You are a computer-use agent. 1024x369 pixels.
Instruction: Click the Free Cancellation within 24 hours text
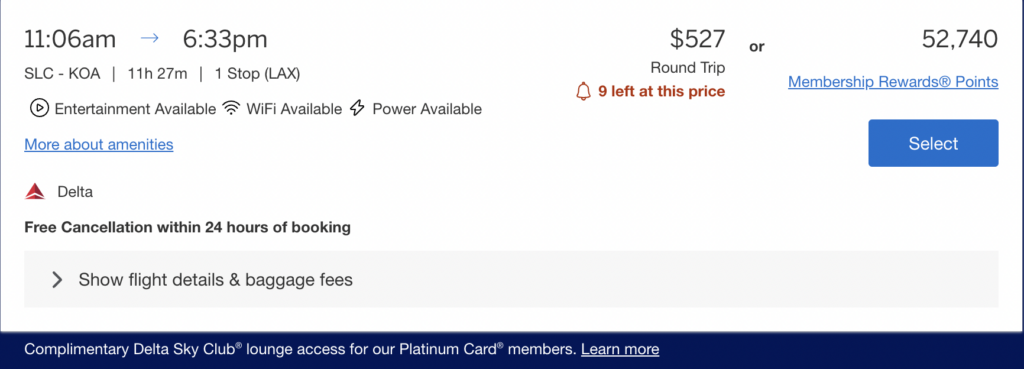click(187, 227)
